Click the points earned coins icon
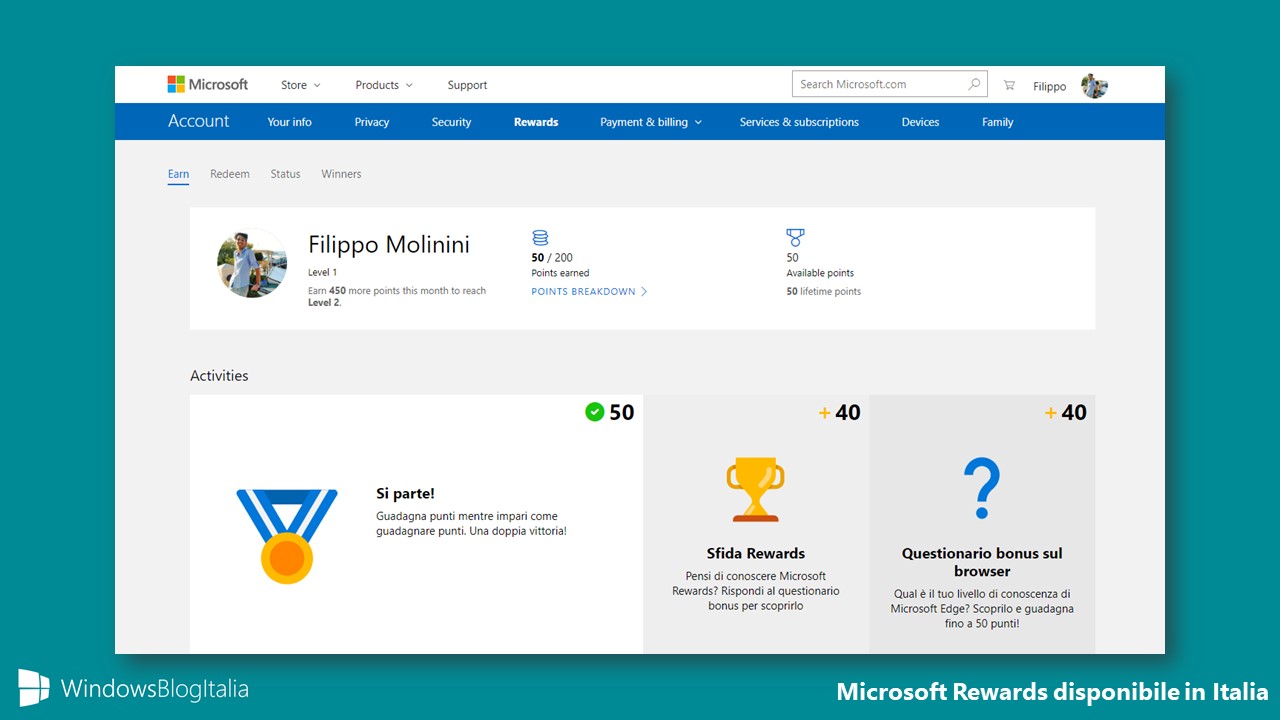The width and height of the screenshot is (1280, 720). pos(540,238)
